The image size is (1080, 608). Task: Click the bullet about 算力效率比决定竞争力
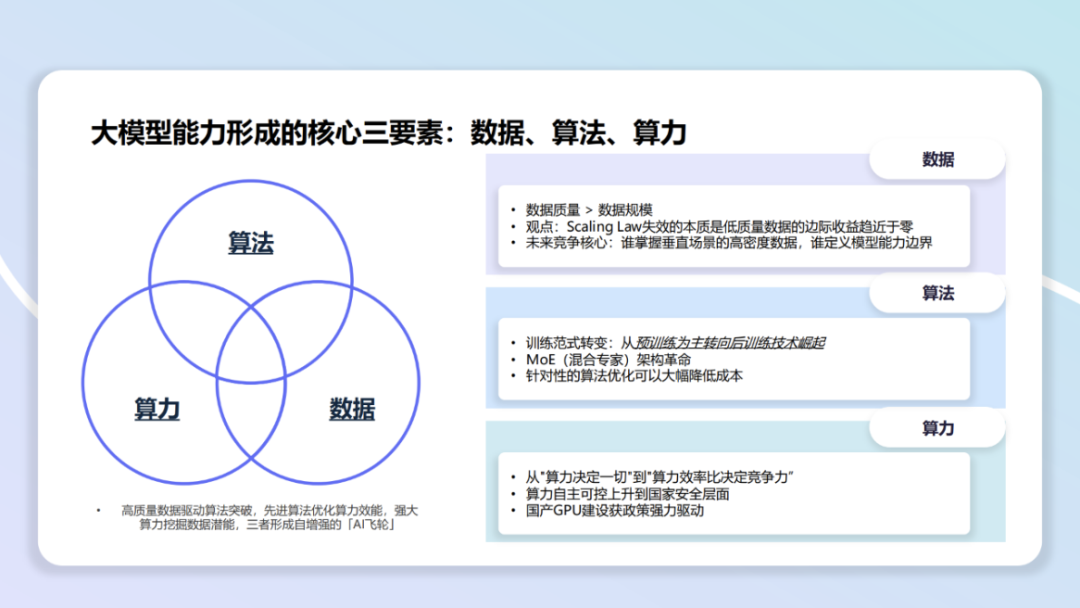(659, 477)
